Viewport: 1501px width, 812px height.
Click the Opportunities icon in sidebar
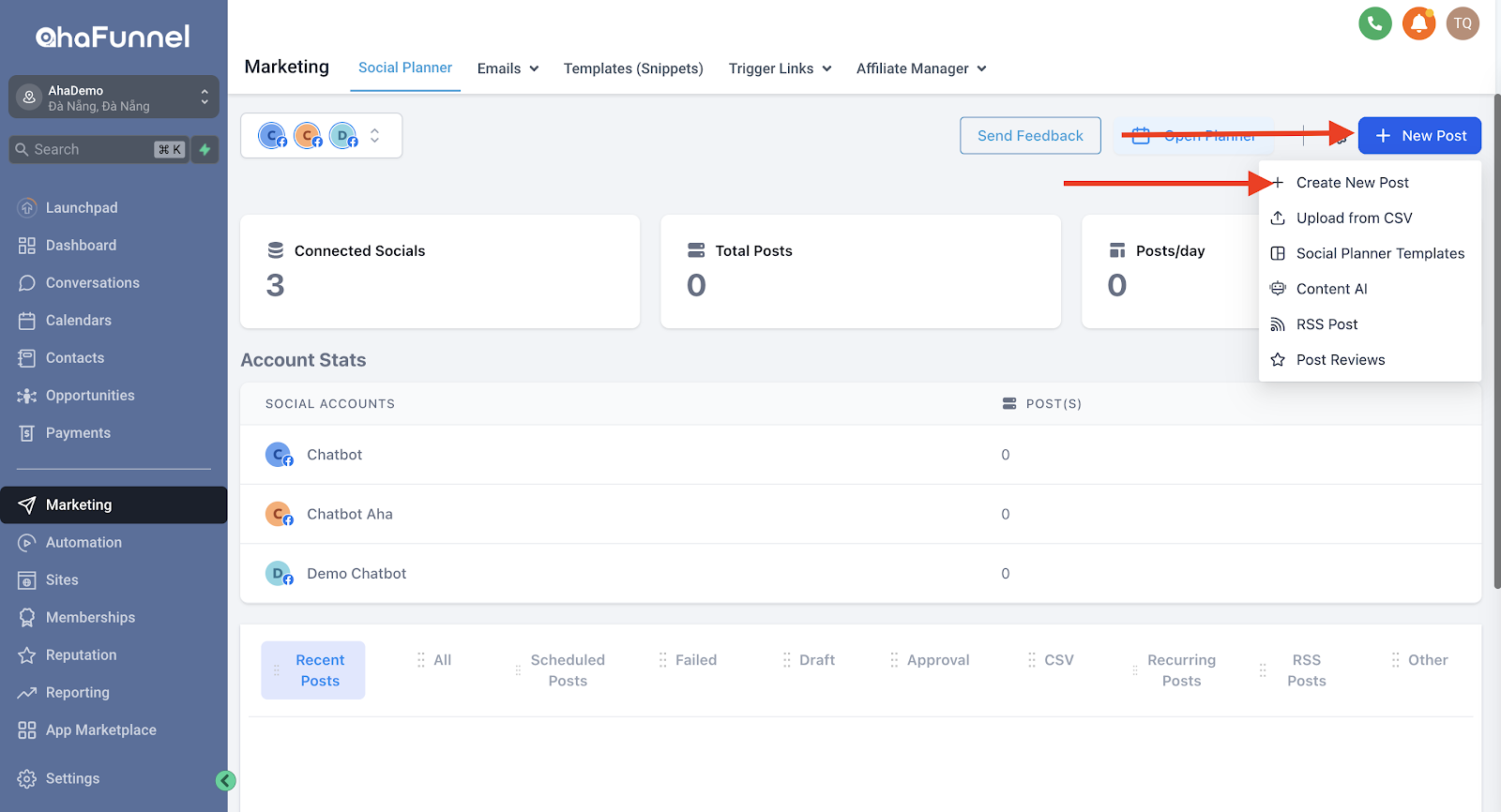pos(27,395)
